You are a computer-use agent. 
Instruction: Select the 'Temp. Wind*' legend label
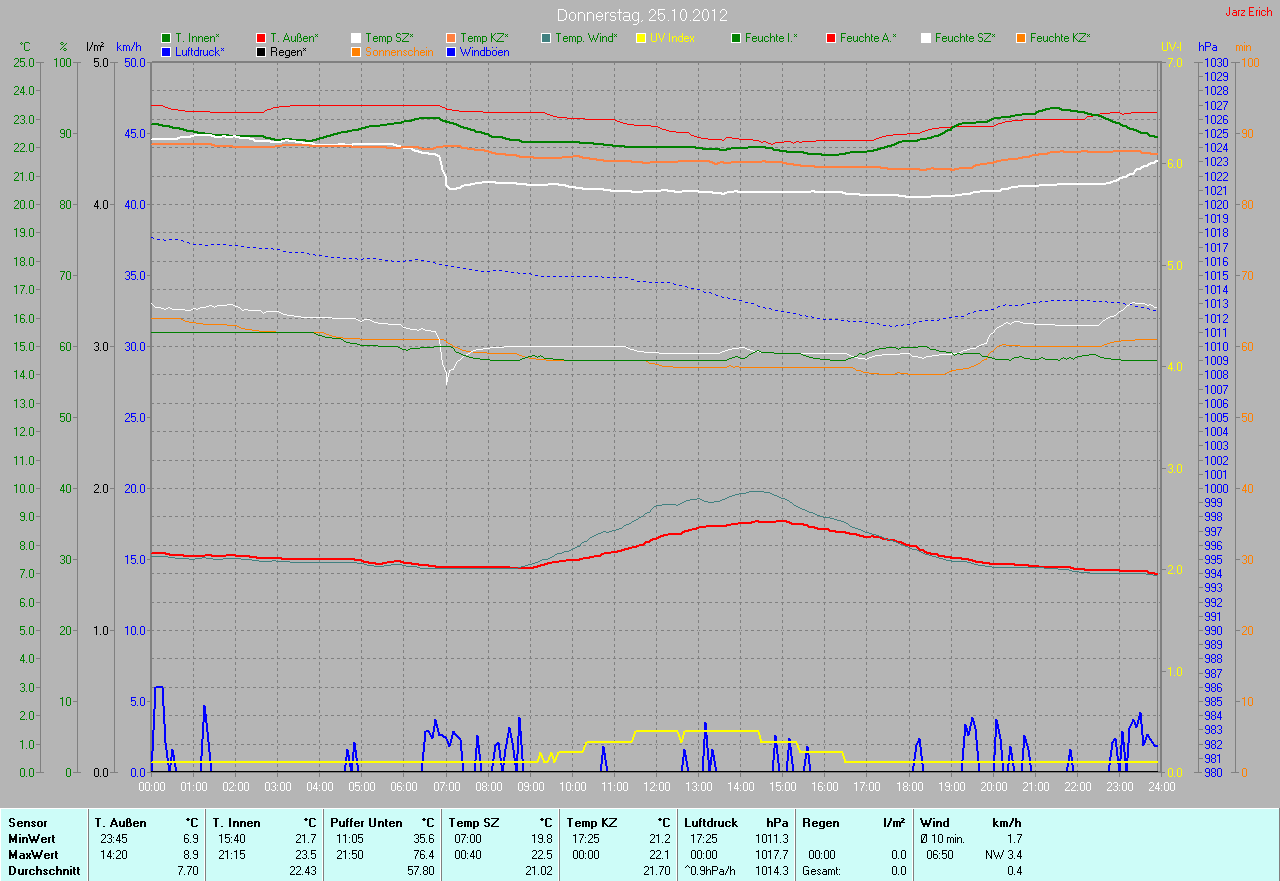(x=586, y=38)
